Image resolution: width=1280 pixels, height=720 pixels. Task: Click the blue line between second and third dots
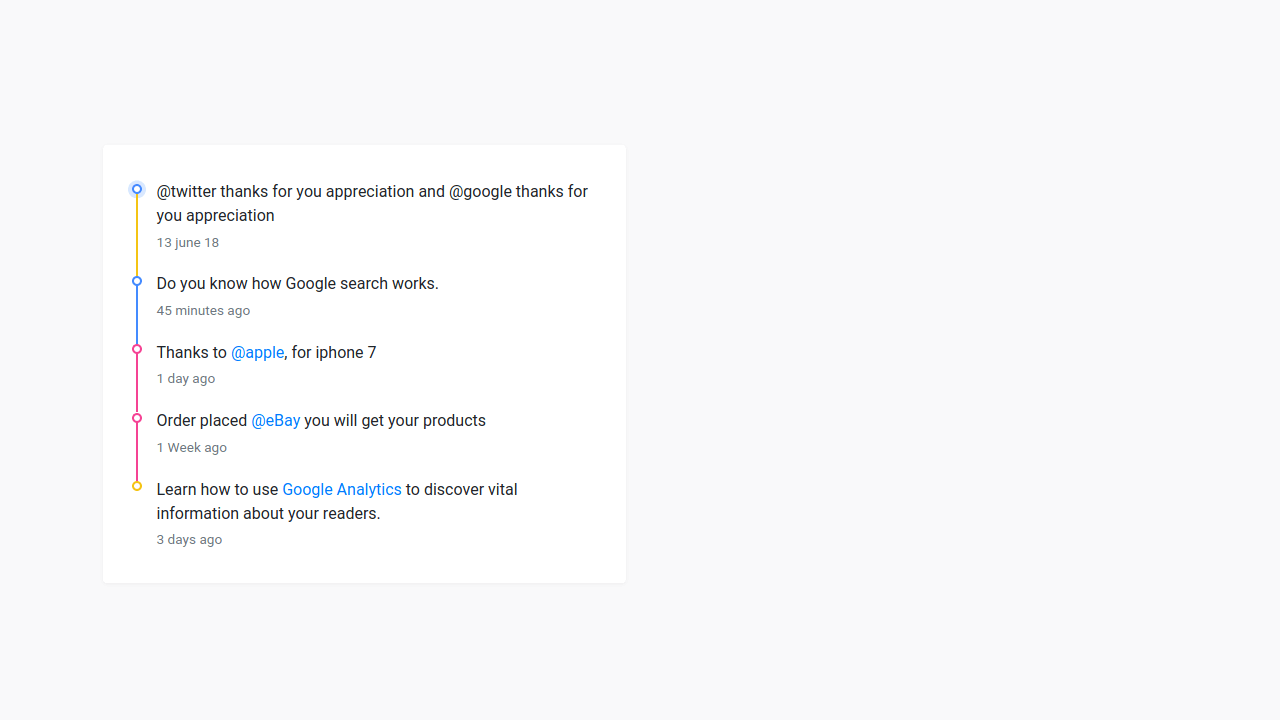point(137,315)
